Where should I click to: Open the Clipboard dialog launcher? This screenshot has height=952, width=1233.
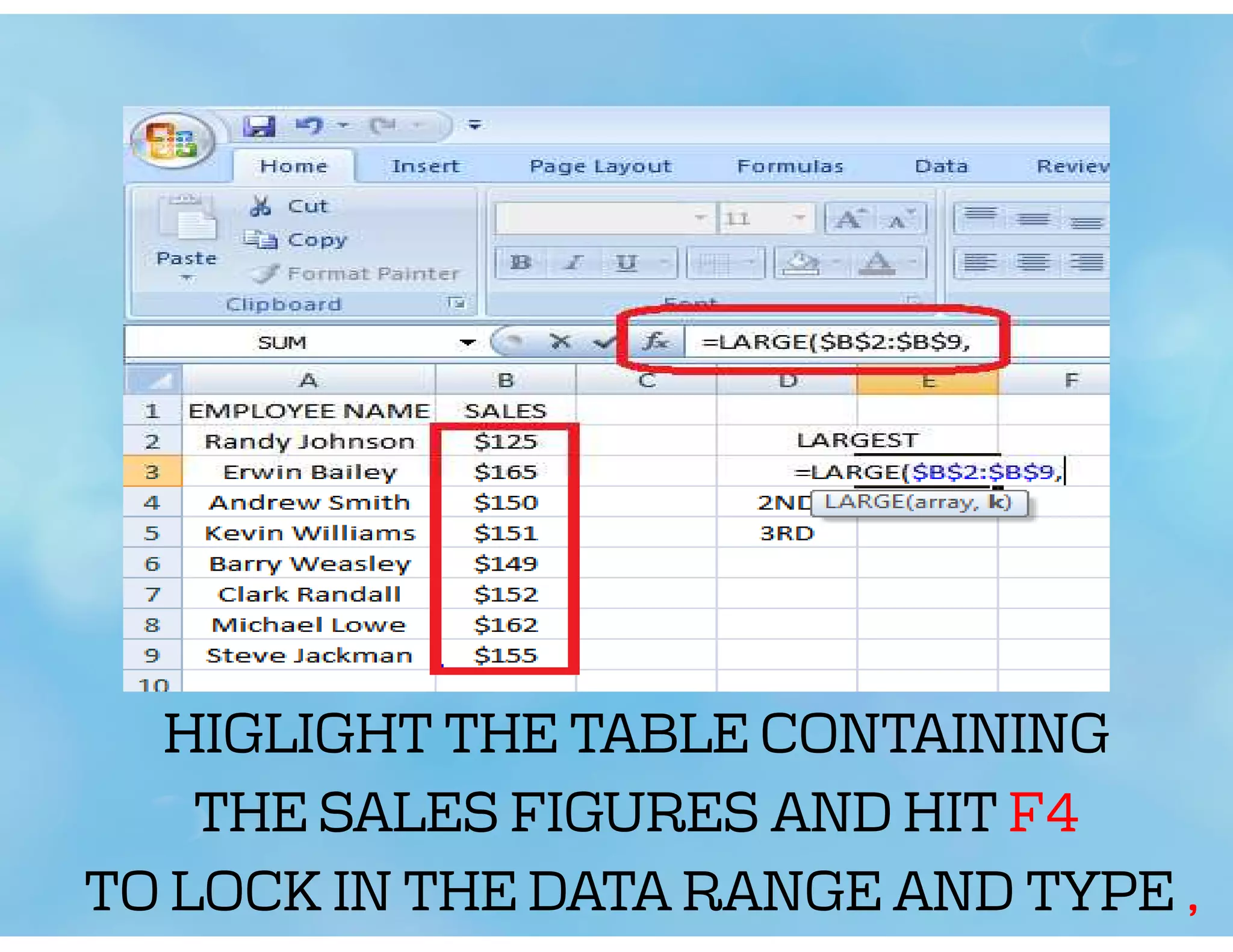tap(457, 303)
